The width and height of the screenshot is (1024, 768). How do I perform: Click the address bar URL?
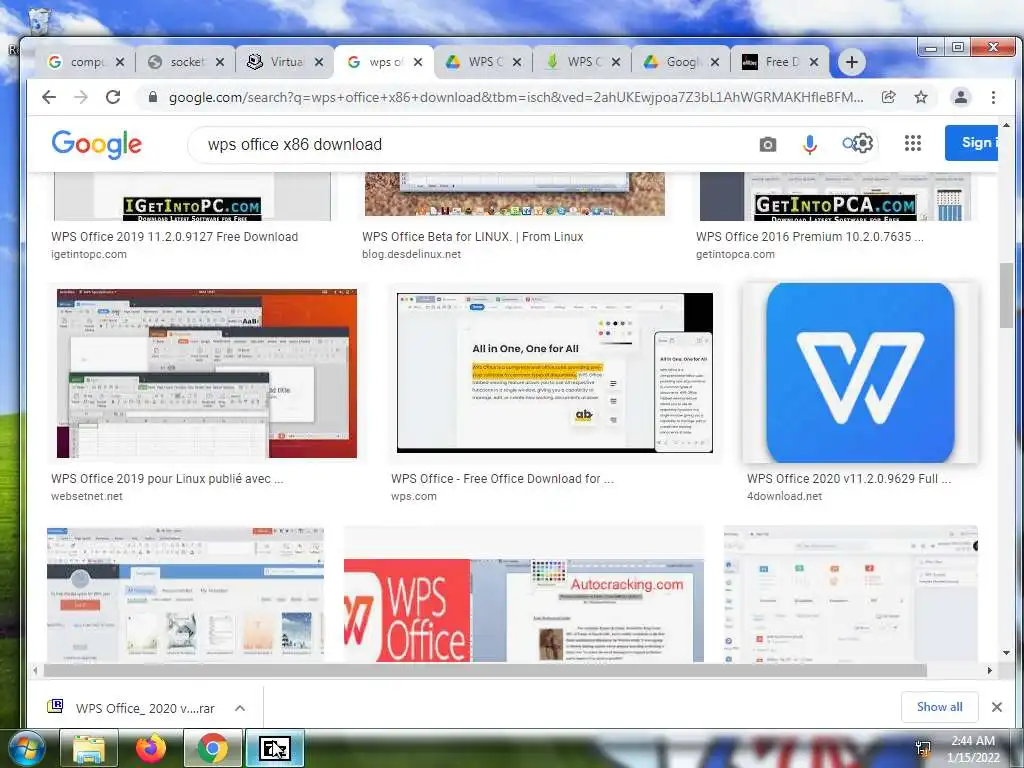[x=516, y=97]
